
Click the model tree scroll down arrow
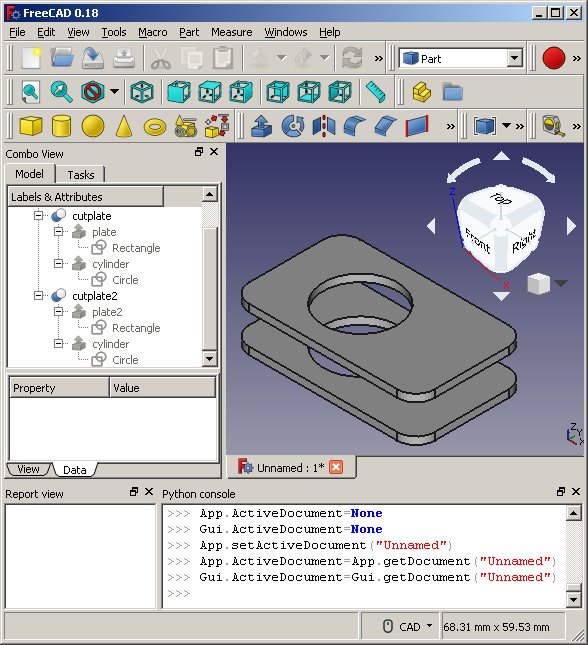click(209, 359)
